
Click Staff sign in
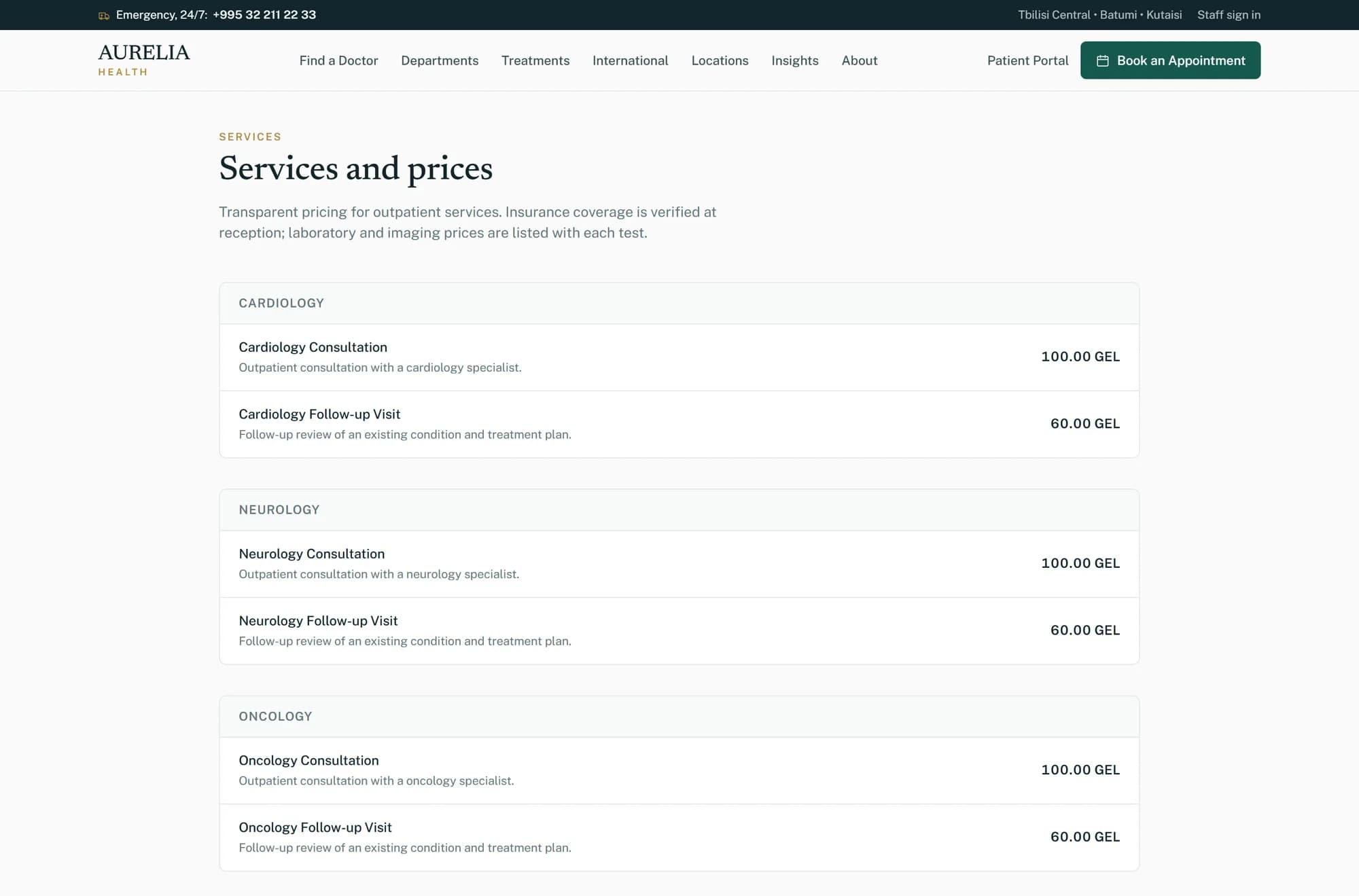(1229, 15)
